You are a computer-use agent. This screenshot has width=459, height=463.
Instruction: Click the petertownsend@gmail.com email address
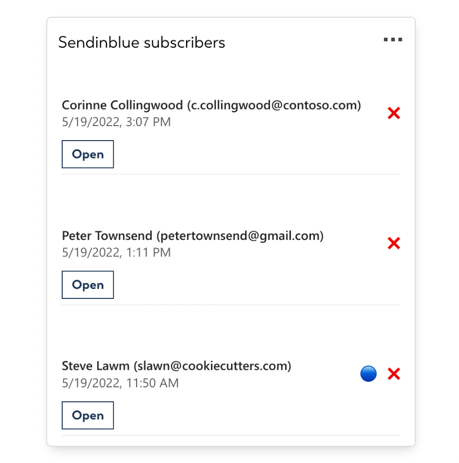(x=240, y=236)
